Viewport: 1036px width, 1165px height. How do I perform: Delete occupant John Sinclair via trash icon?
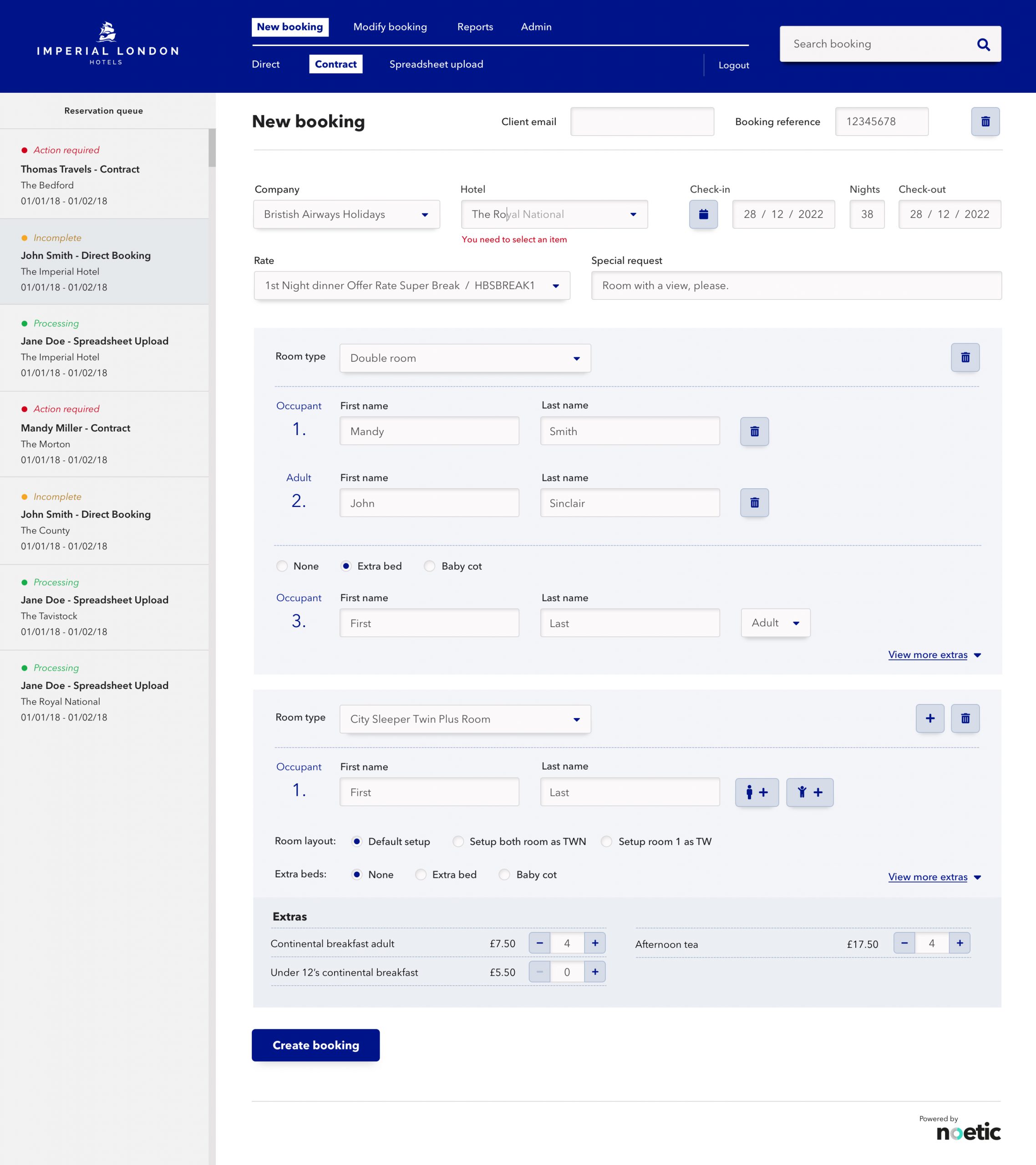(754, 503)
